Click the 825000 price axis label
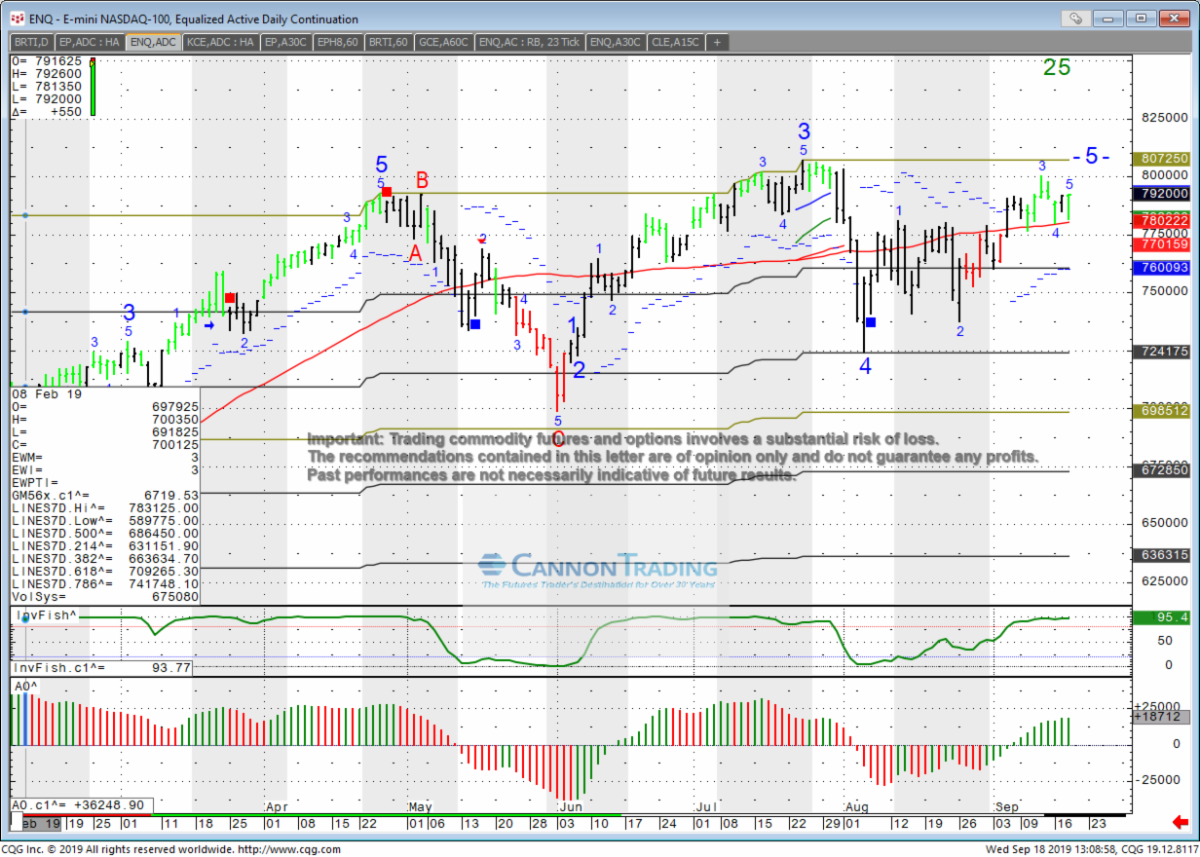The height and width of the screenshot is (857, 1200). point(1163,118)
